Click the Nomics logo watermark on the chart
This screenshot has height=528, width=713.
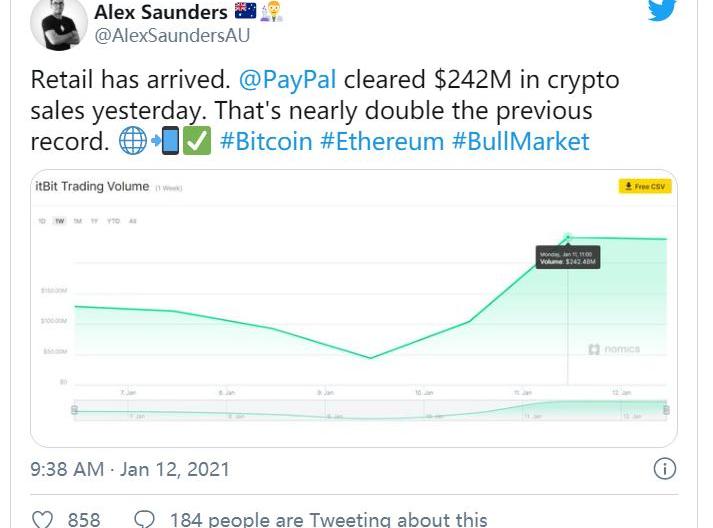point(614,349)
